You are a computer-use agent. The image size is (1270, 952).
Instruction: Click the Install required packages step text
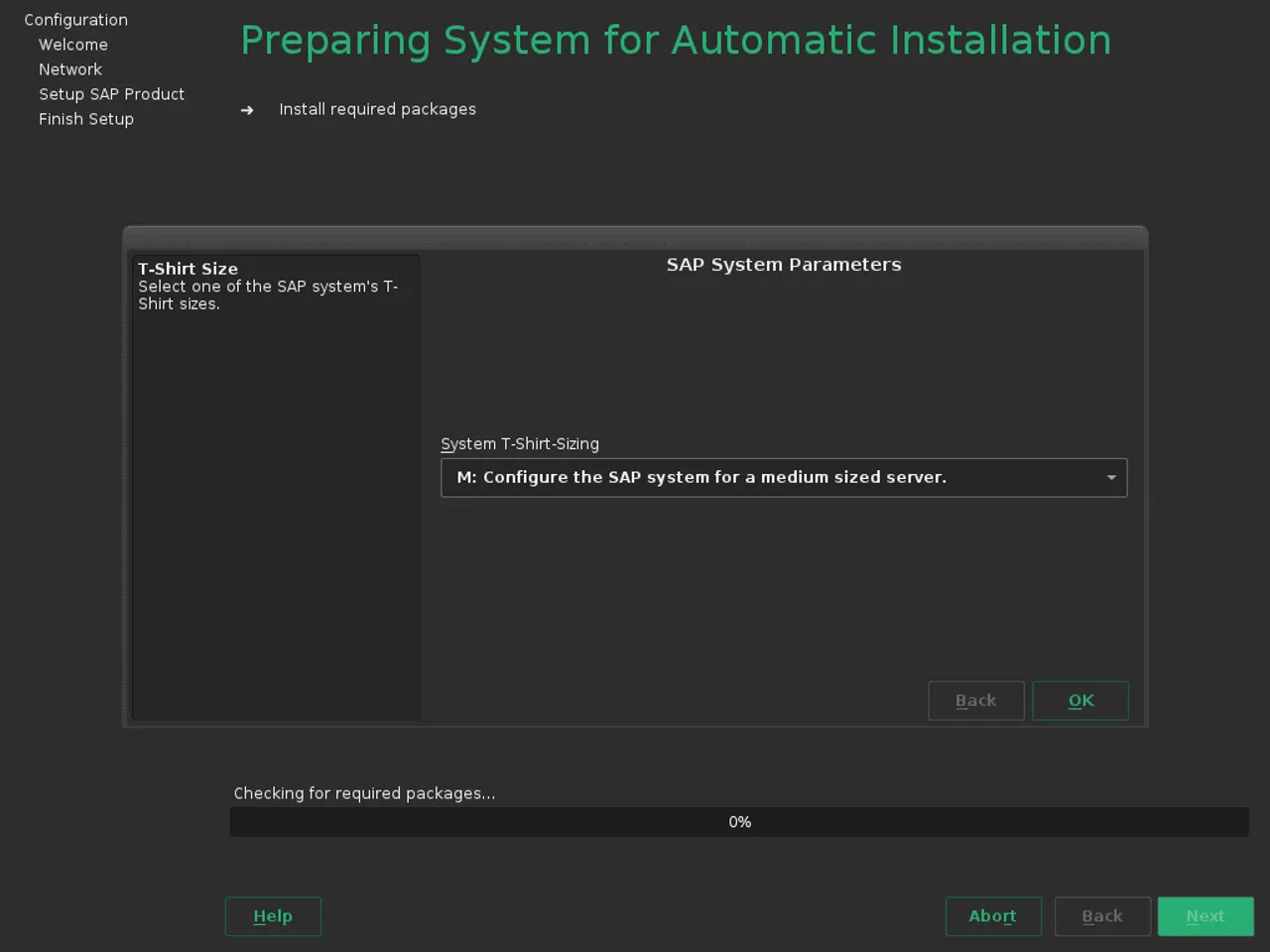(377, 109)
